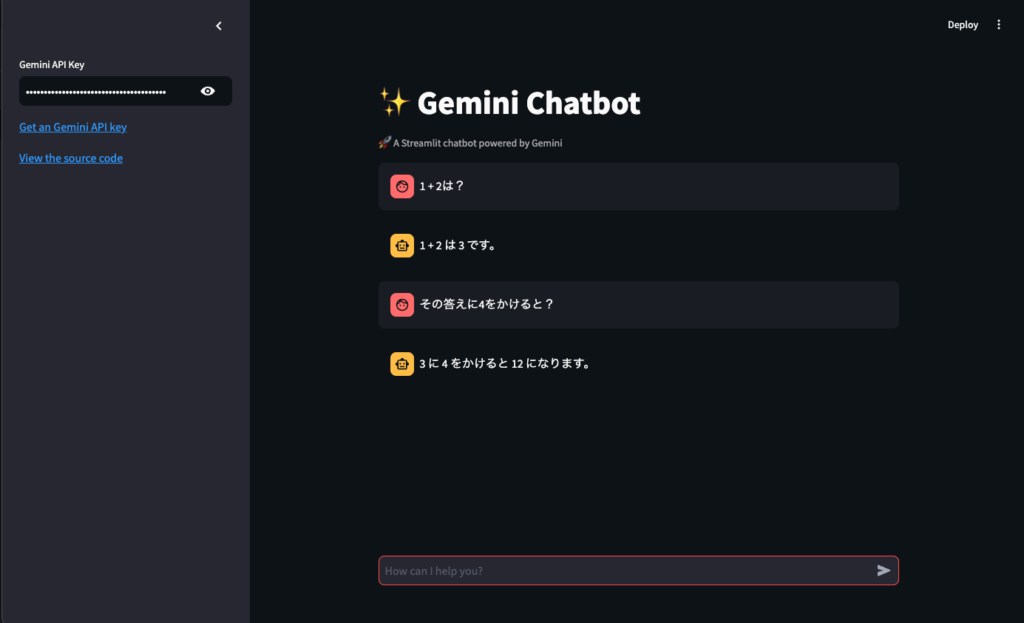
Task: Click the "Gemini Chatbot" heading
Action: (x=530, y=101)
